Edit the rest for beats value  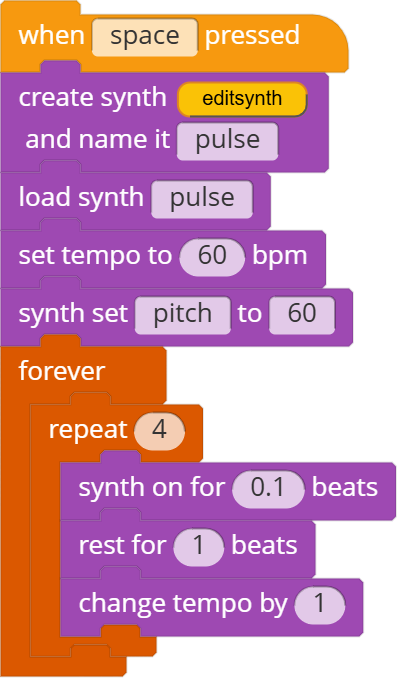[198, 547]
